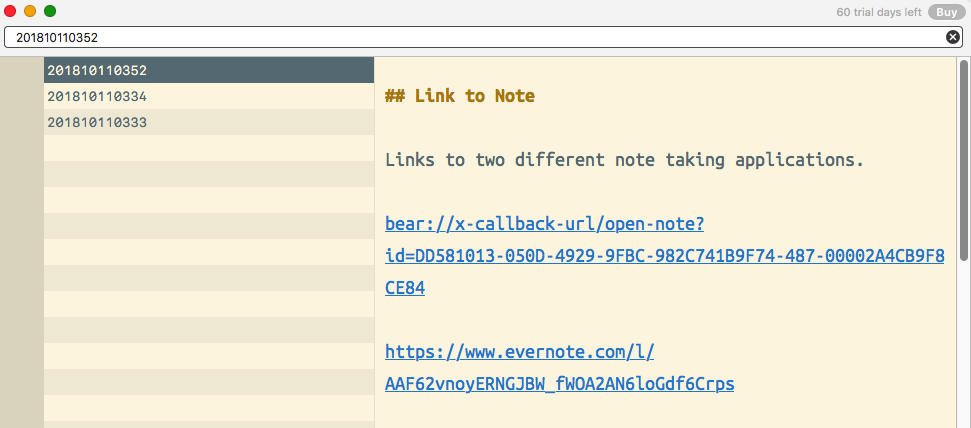The width and height of the screenshot is (971, 428).
Task: Click the Bear id=DD581013 link line
Action: [664, 256]
